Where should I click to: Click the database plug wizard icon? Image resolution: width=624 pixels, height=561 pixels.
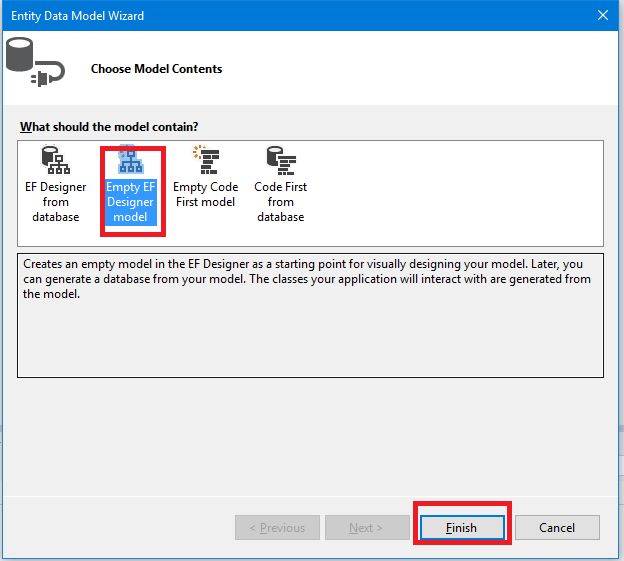(35, 62)
